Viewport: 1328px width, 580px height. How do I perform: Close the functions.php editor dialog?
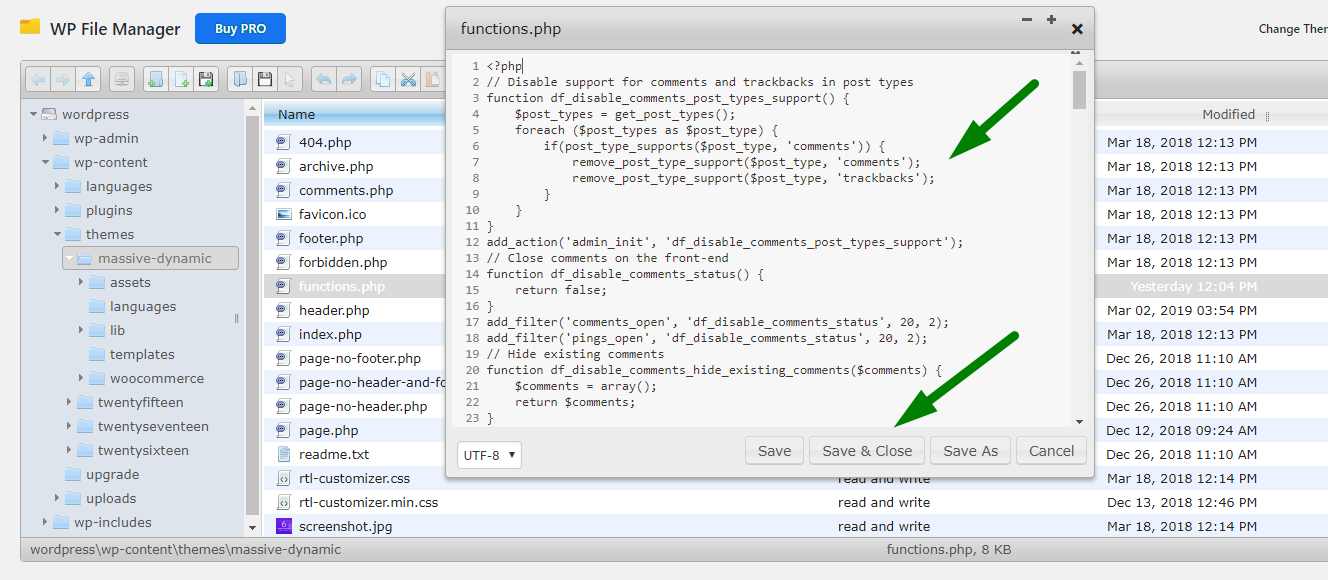tap(1077, 30)
